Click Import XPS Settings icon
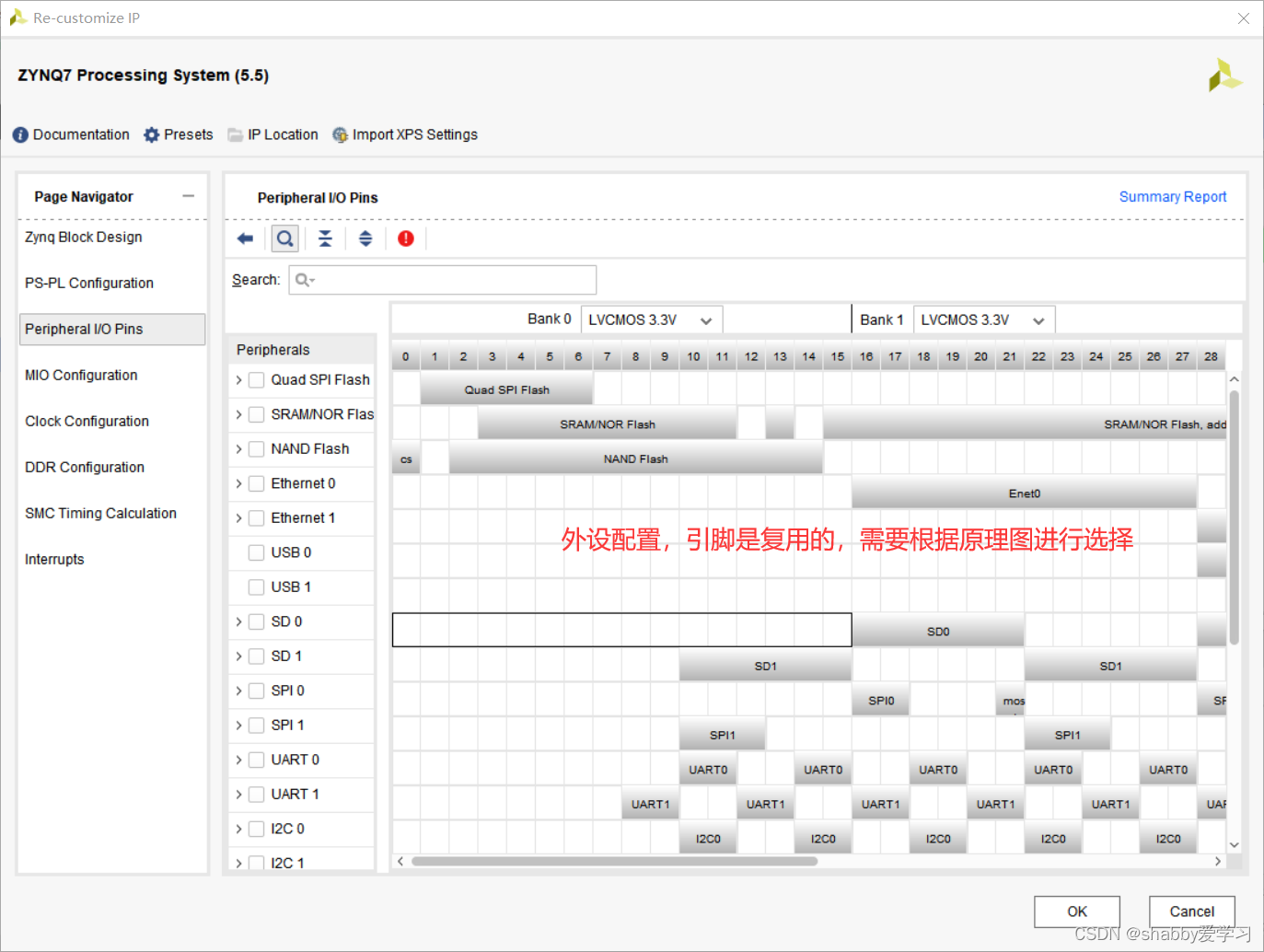This screenshot has width=1264, height=952. click(340, 134)
